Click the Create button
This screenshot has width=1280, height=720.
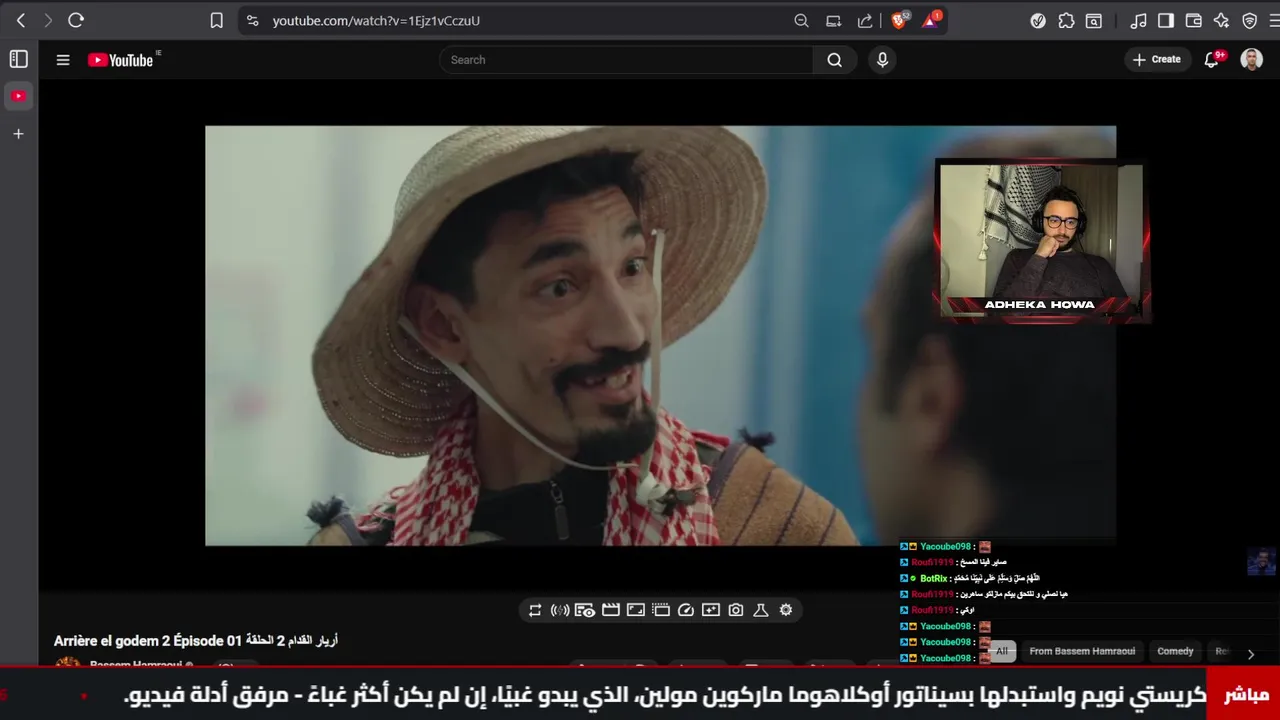pyautogui.click(x=1156, y=60)
